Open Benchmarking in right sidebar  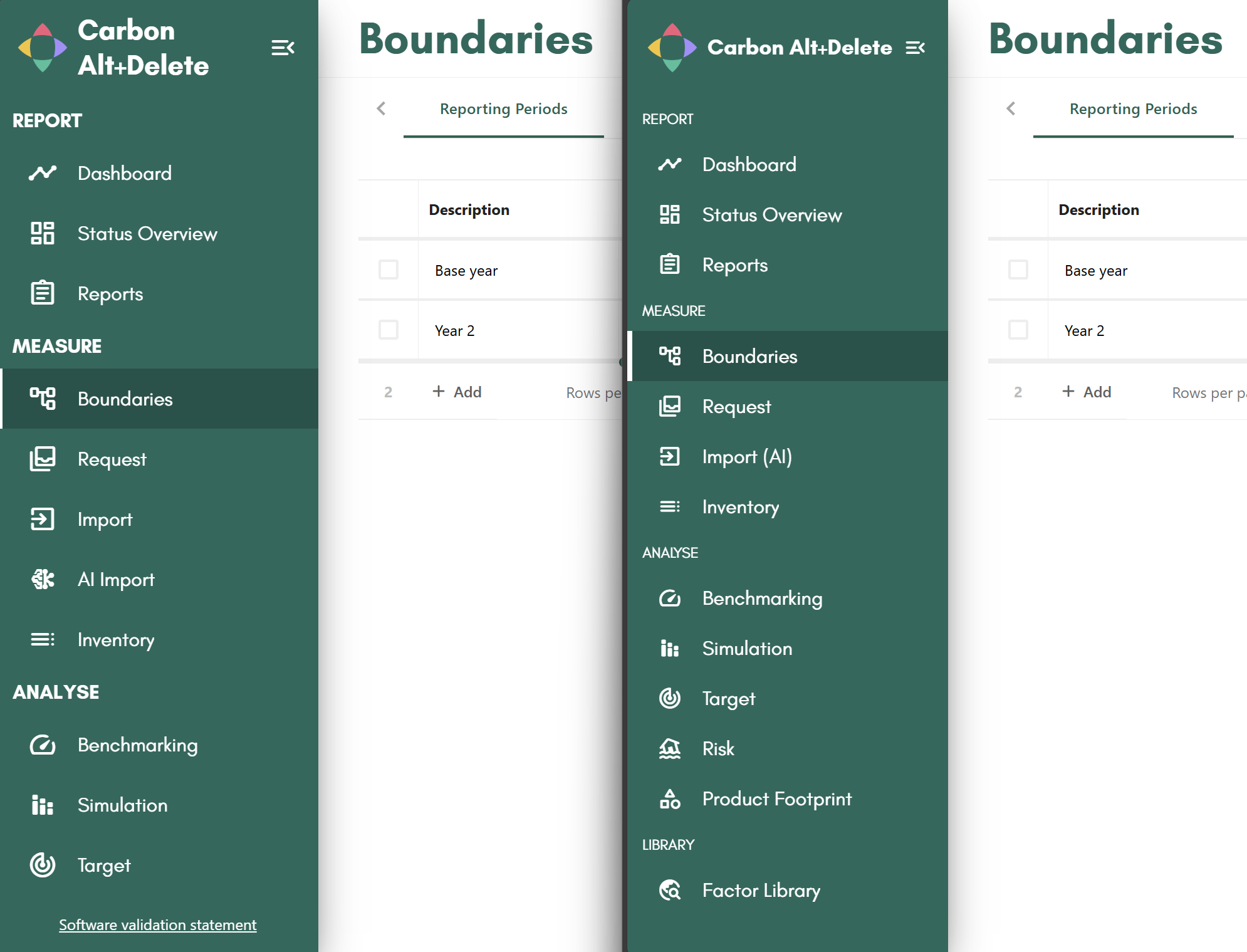click(762, 599)
